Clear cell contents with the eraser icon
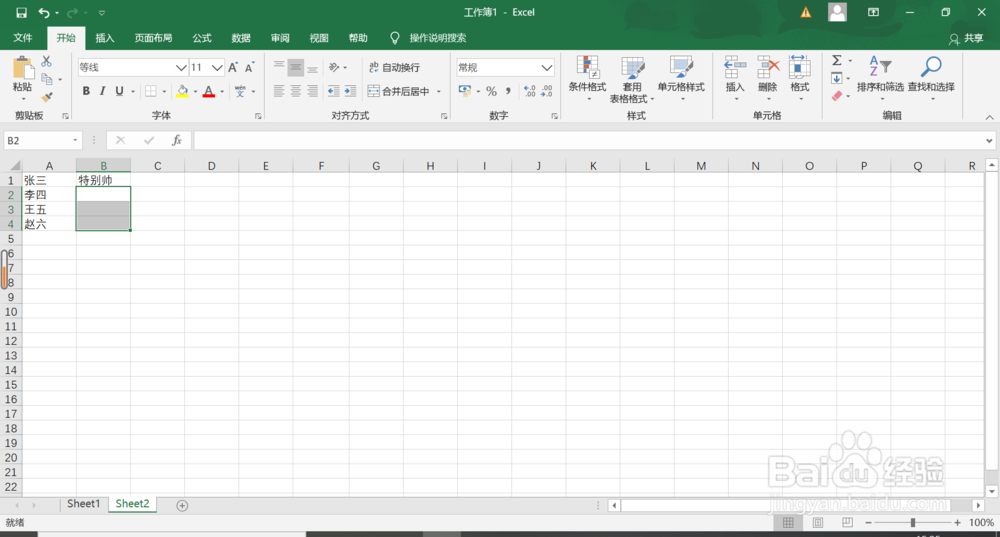This screenshot has width=1000, height=537. 837,96
